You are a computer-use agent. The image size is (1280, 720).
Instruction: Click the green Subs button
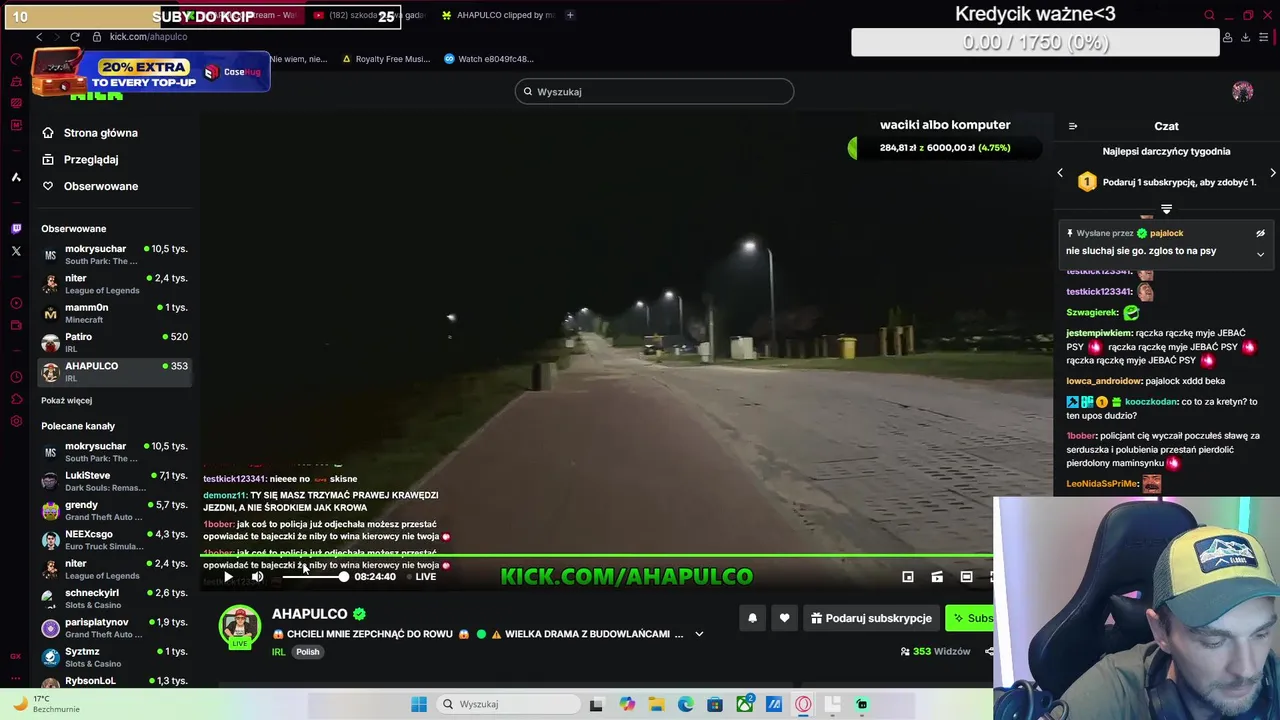coord(970,618)
